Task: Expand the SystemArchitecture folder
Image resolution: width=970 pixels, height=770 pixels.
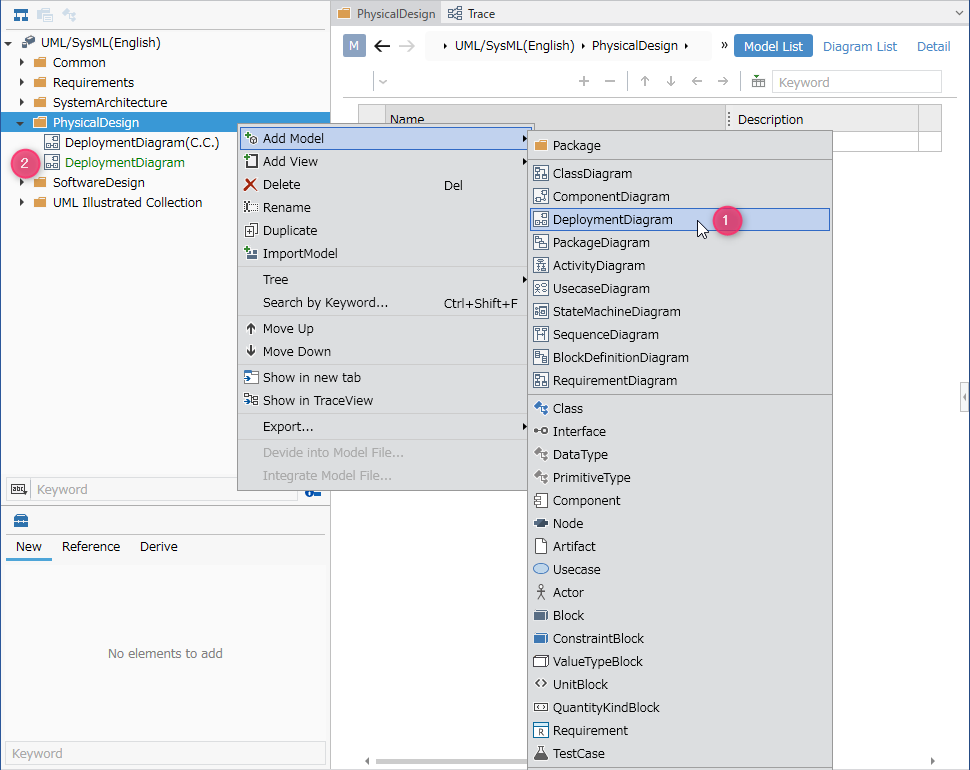Action: [22, 102]
